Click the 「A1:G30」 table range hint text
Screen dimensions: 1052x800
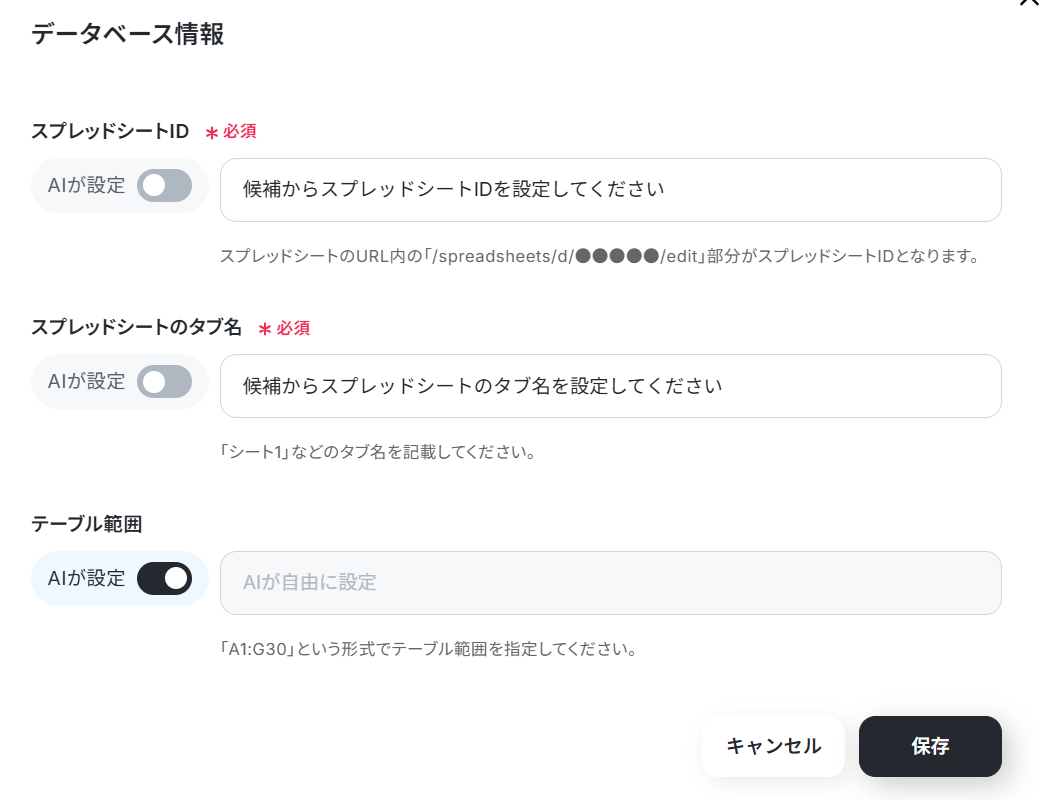(x=429, y=649)
